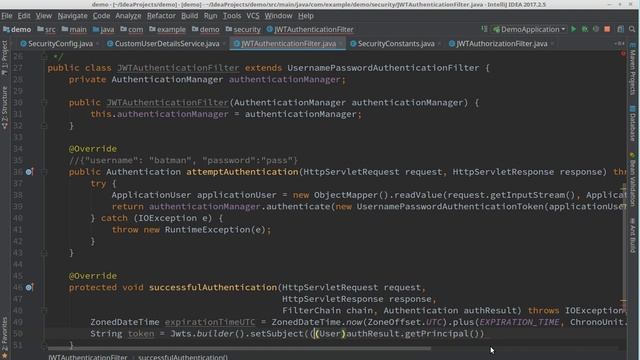Image resolution: width=640 pixels, height=360 pixels.
Task: Stop the running application with red square
Action: coord(607,29)
